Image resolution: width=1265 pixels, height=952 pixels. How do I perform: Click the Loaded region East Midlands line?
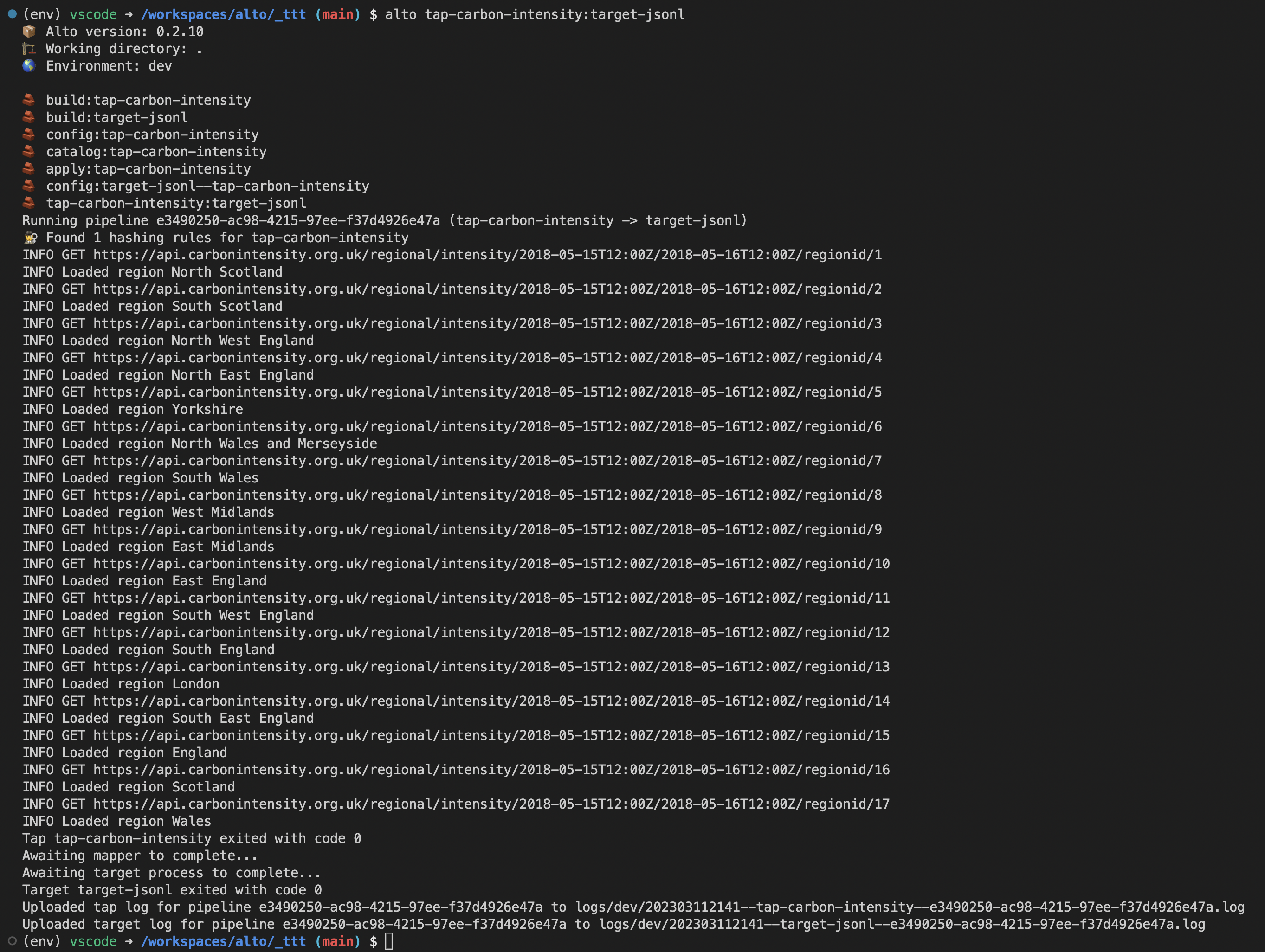tap(148, 546)
